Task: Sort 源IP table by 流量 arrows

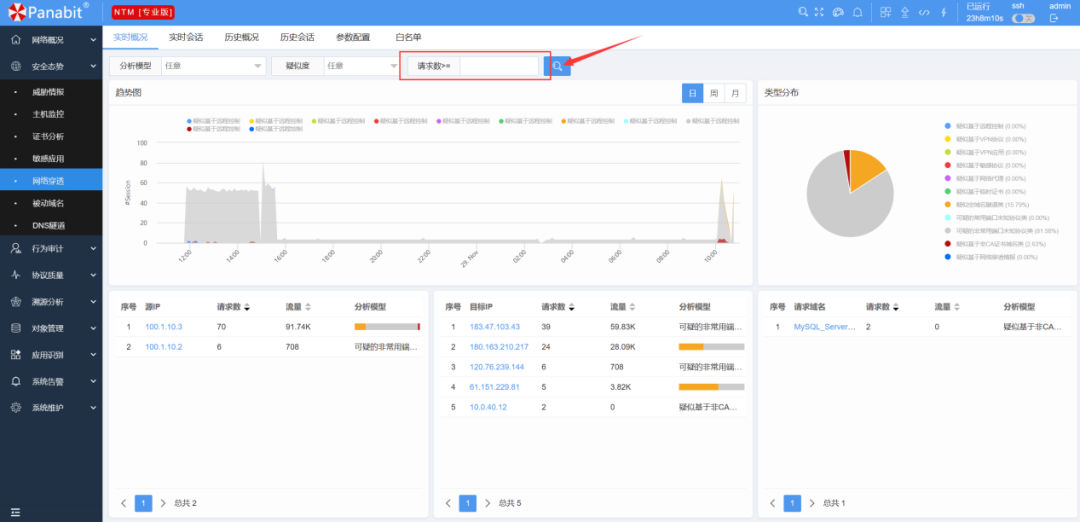Action: pyautogui.click(x=308, y=307)
